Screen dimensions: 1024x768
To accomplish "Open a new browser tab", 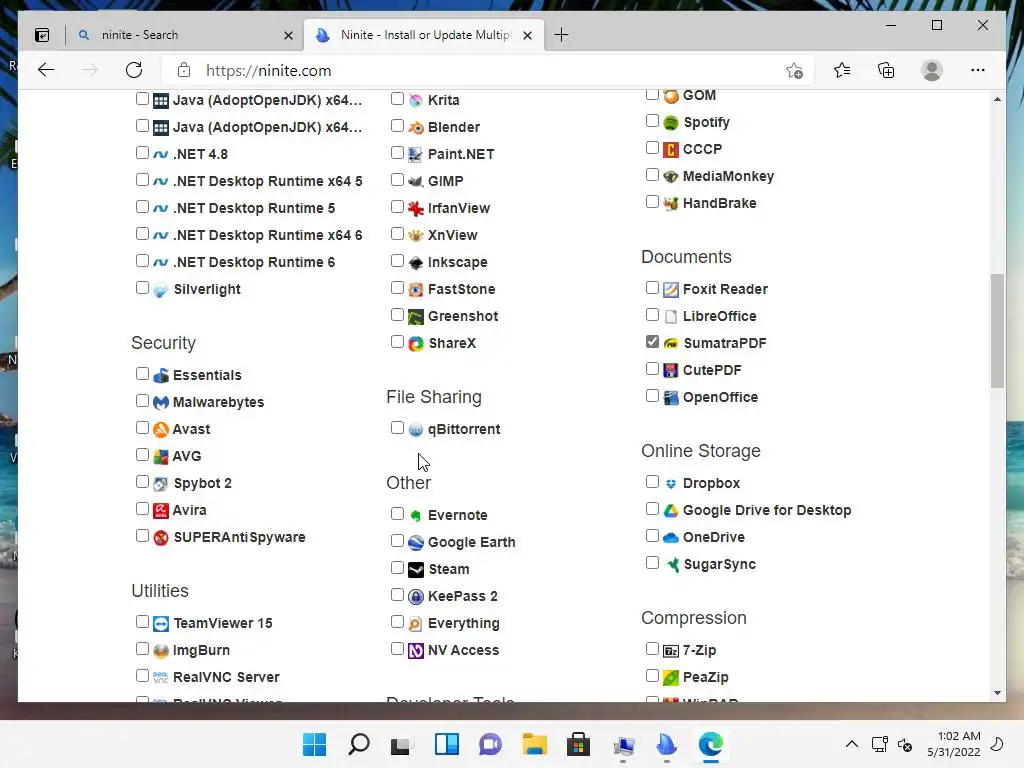I will [561, 35].
